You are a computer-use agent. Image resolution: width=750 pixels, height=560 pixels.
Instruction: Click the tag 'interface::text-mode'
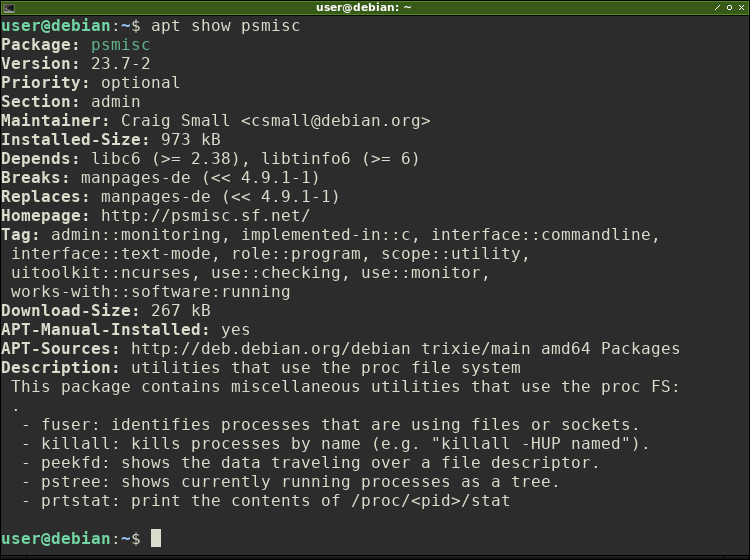(x=111, y=254)
